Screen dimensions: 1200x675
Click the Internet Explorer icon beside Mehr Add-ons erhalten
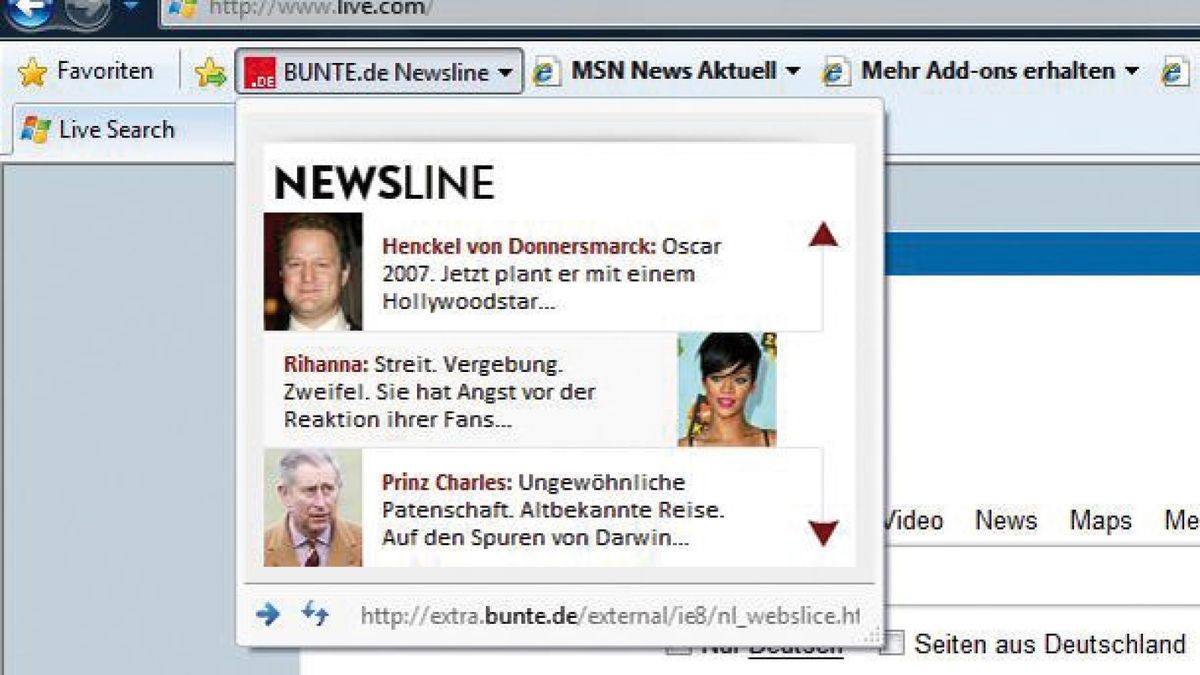point(831,71)
